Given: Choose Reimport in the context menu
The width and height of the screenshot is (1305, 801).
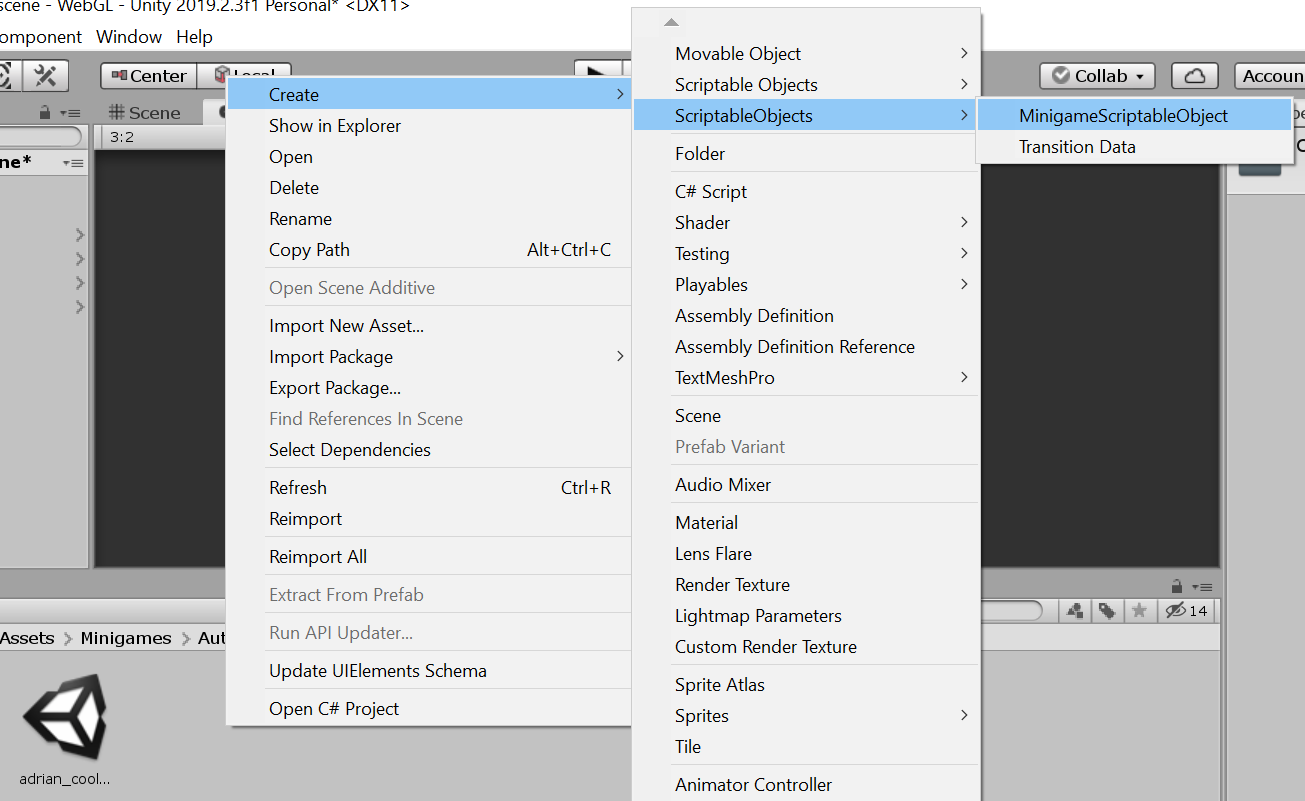Looking at the screenshot, I should tap(429, 519).
